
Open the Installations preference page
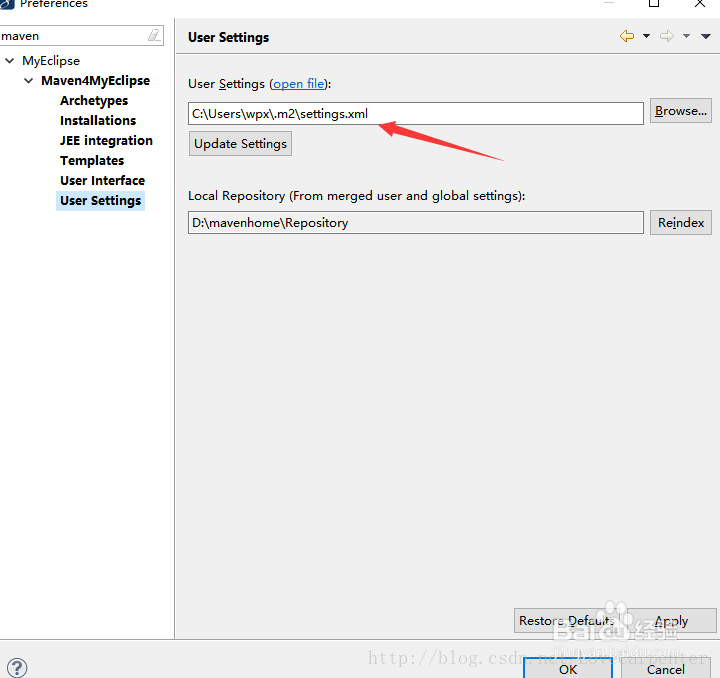click(98, 120)
